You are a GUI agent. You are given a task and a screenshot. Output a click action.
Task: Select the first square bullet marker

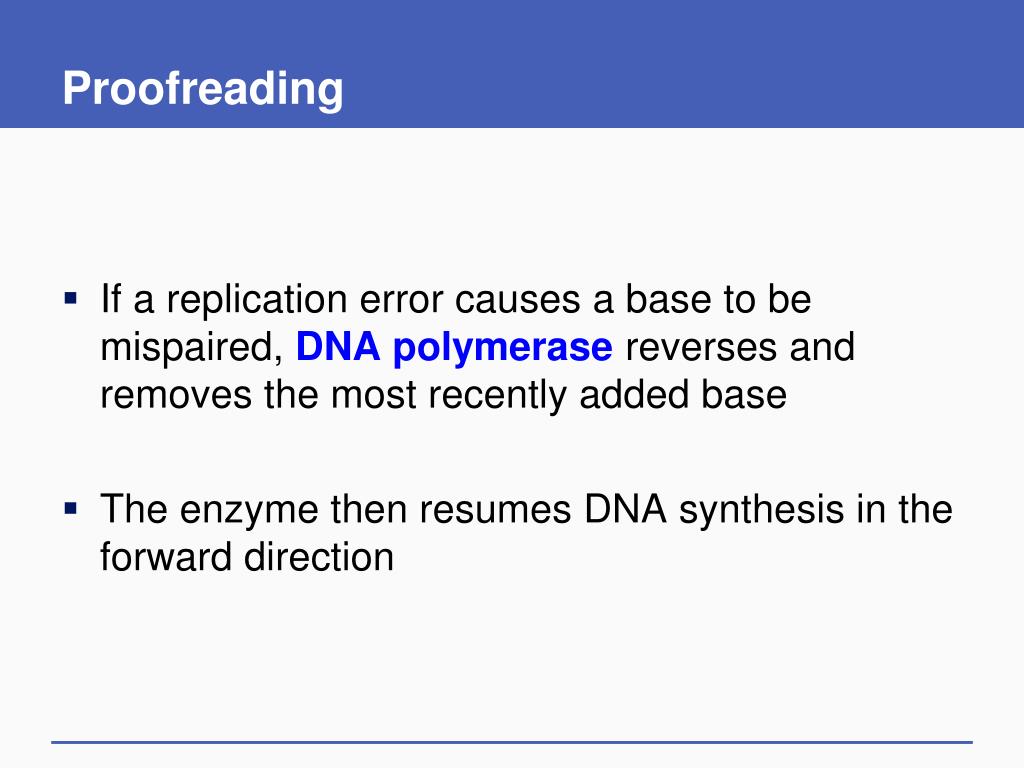coord(71,299)
